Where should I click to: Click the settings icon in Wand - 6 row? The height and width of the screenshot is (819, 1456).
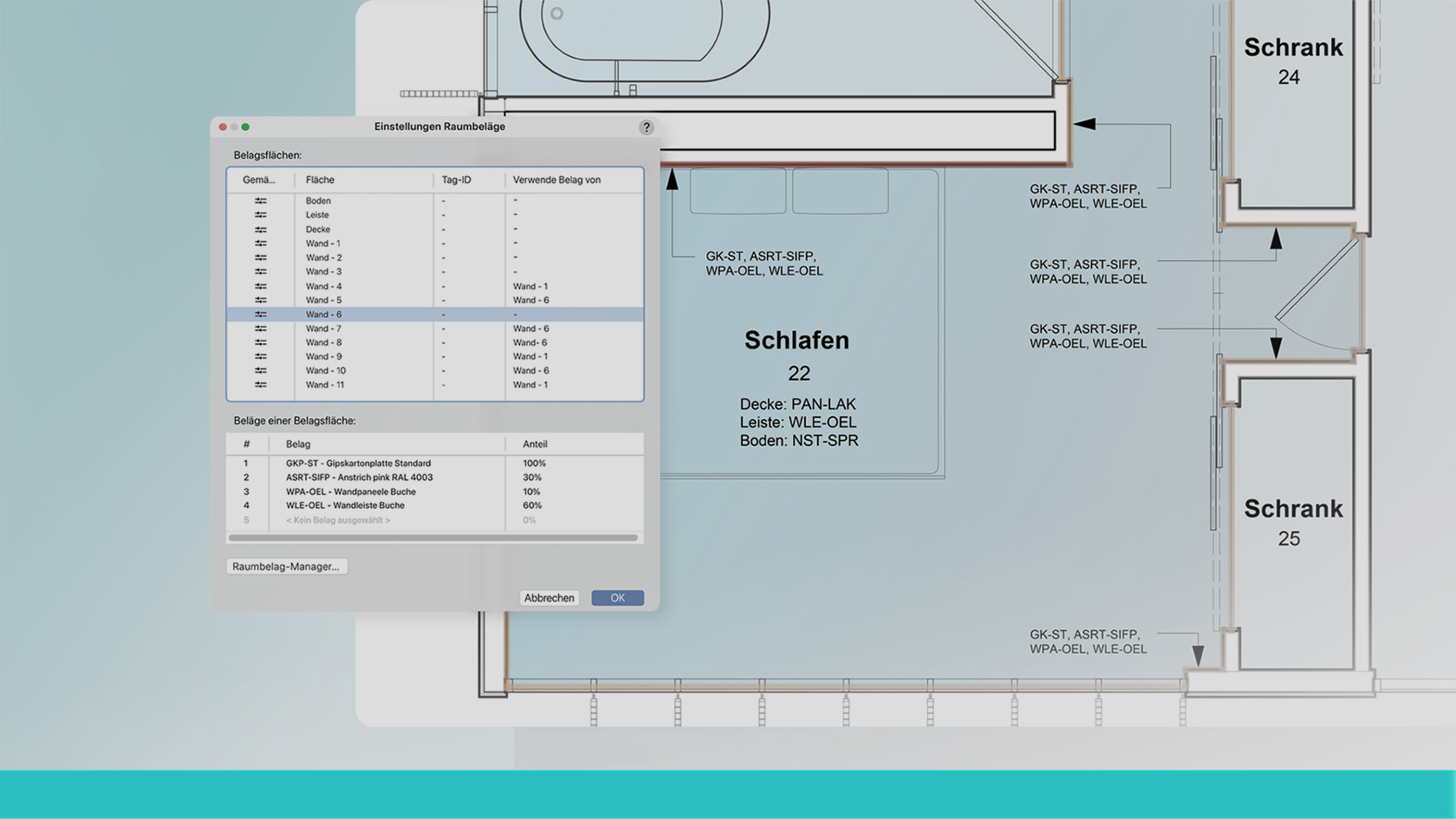click(261, 315)
